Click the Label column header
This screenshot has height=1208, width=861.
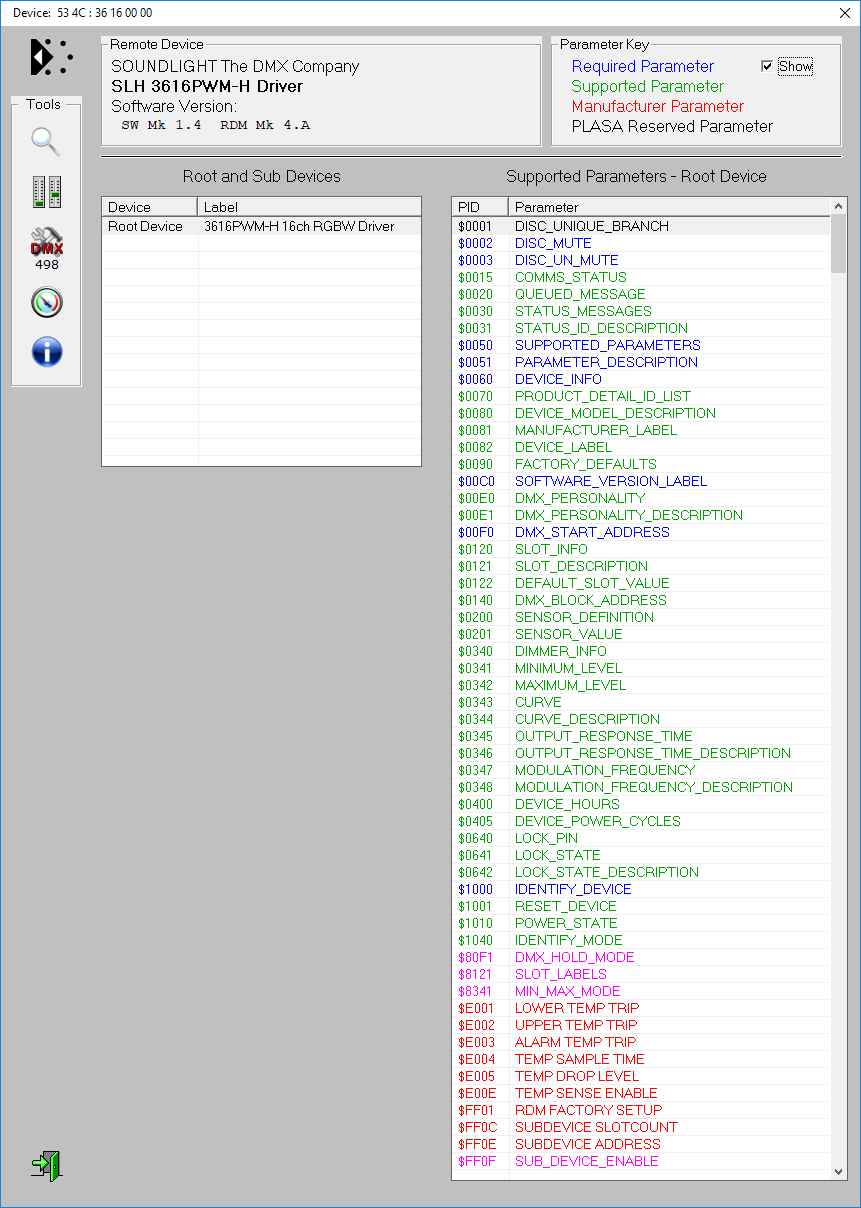pyautogui.click(x=308, y=207)
